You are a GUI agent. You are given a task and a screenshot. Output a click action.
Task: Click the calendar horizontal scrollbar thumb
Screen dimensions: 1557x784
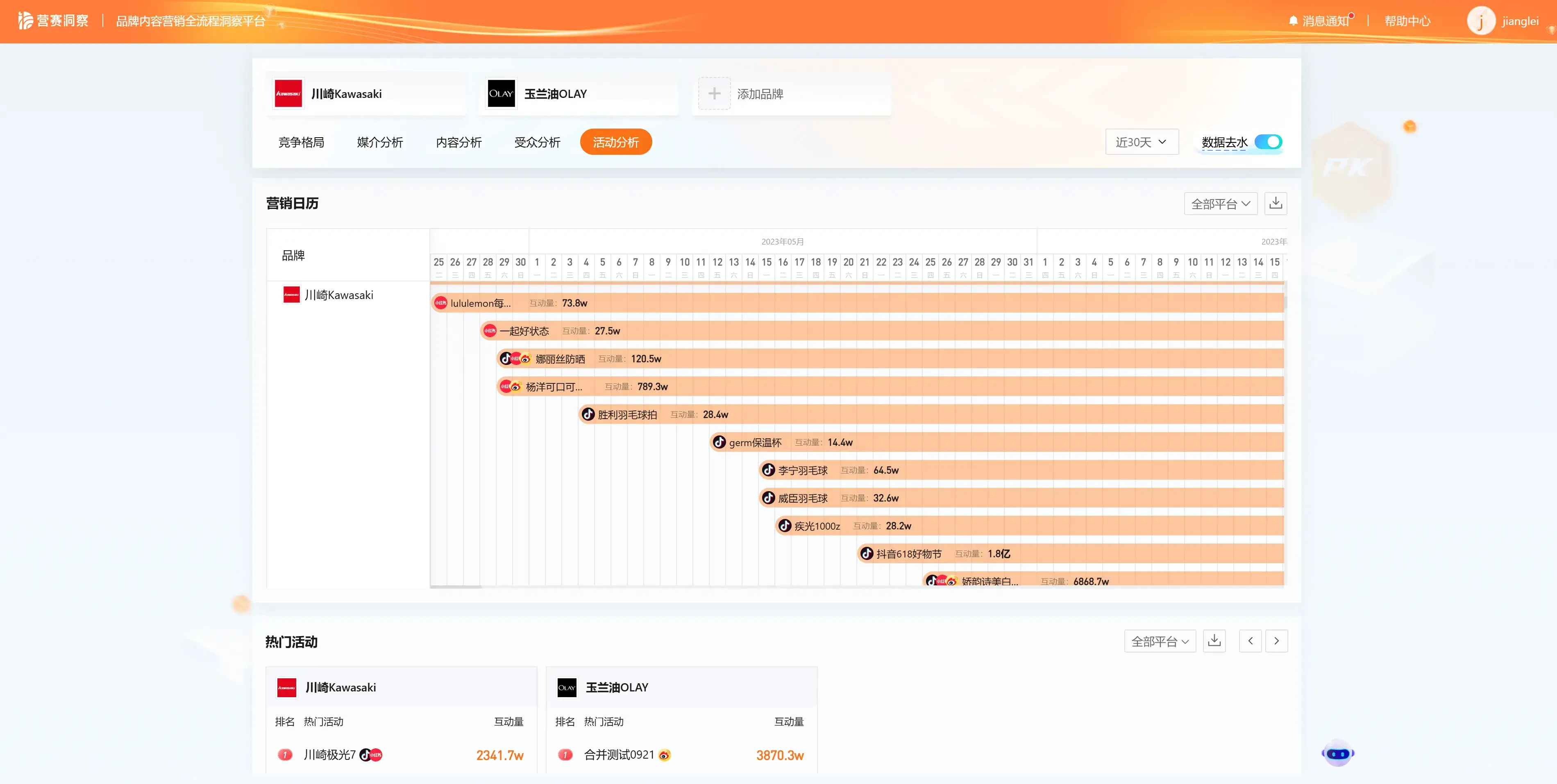456,586
